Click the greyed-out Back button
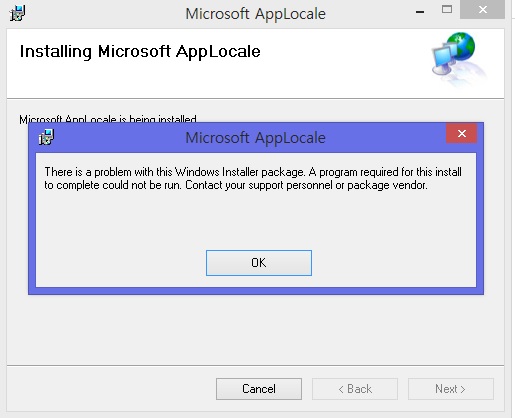Screen dimensions: 515x418 355,389
